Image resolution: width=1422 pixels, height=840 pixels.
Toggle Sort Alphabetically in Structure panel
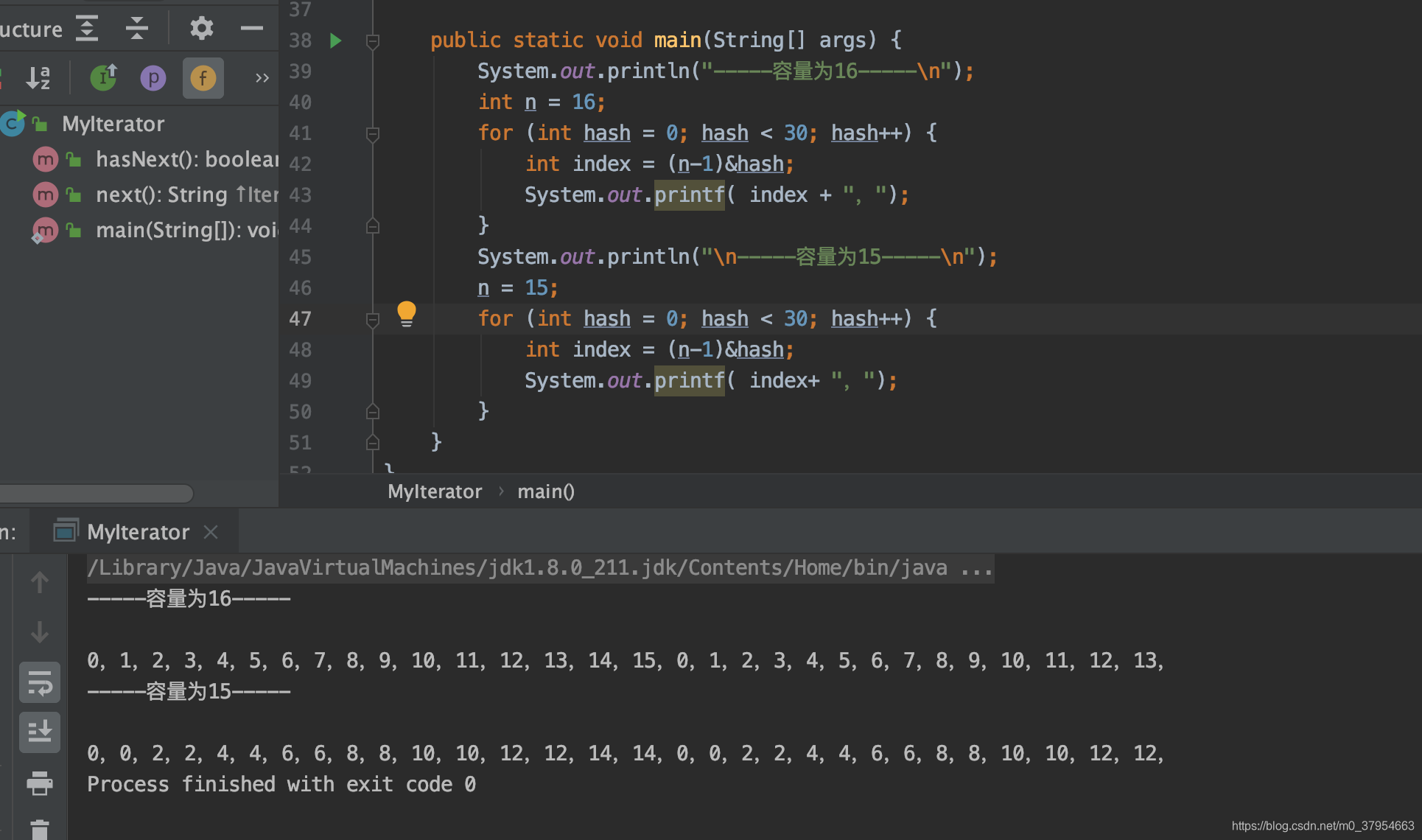(38, 77)
